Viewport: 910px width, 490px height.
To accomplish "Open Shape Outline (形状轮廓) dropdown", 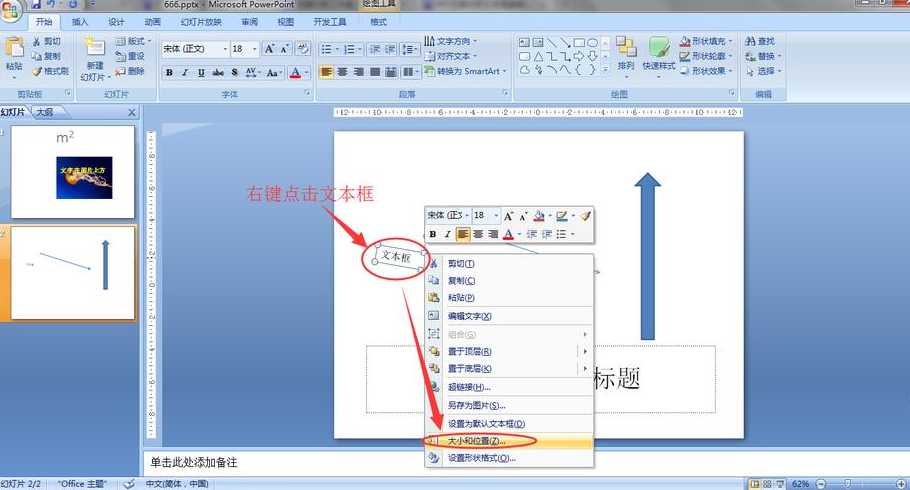I will [706, 56].
